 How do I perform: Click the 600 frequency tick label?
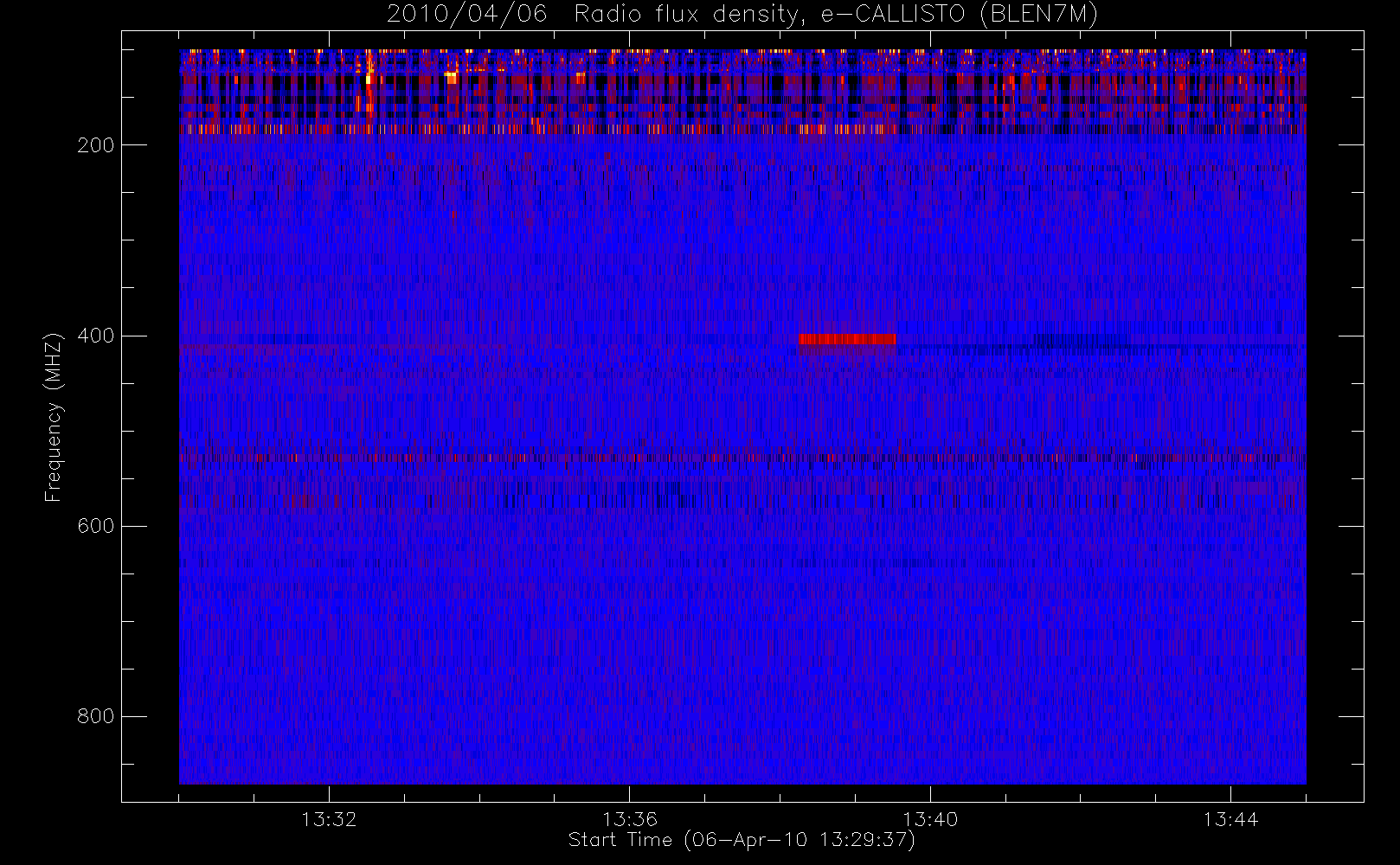(x=96, y=526)
